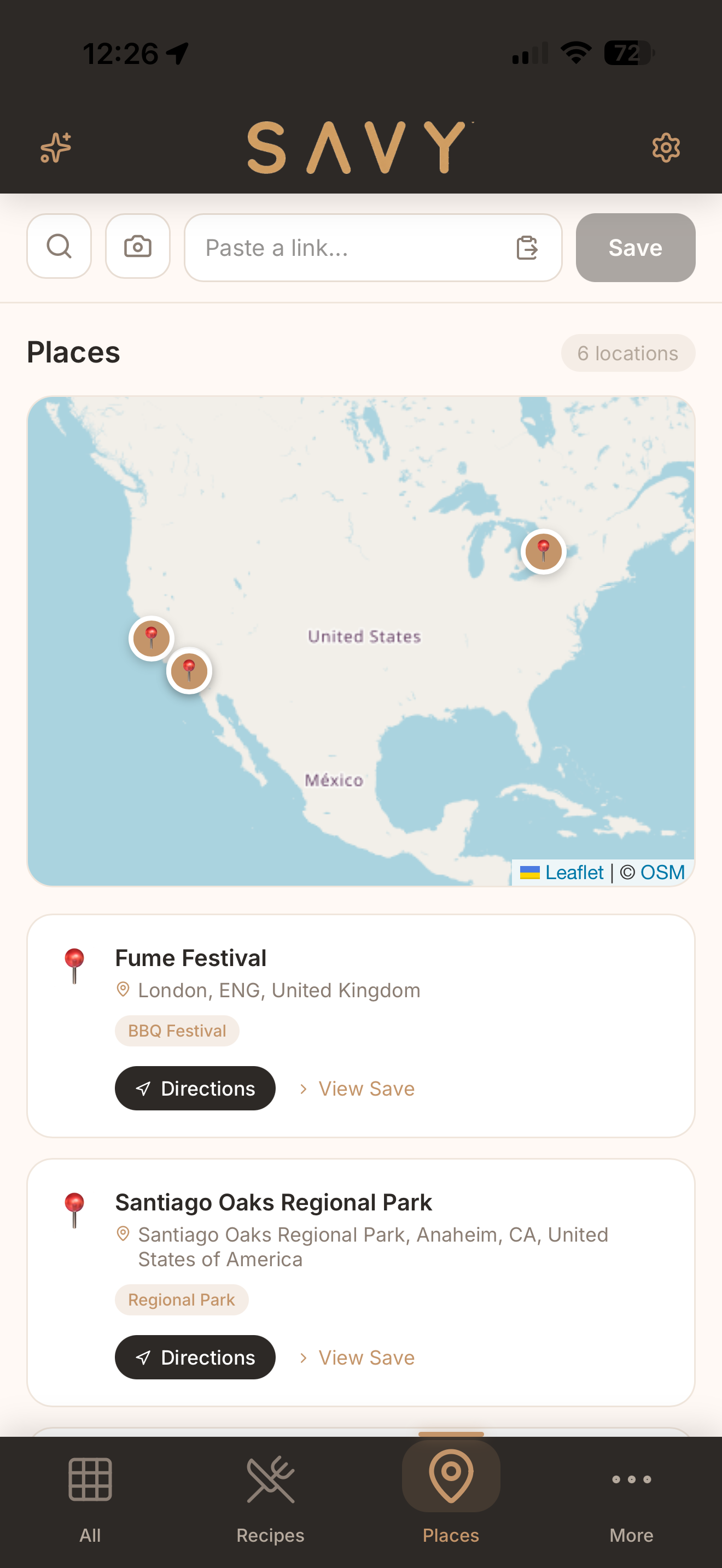
Task: Paste from clipboard icon in link field
Action: (x=527, y=248)
